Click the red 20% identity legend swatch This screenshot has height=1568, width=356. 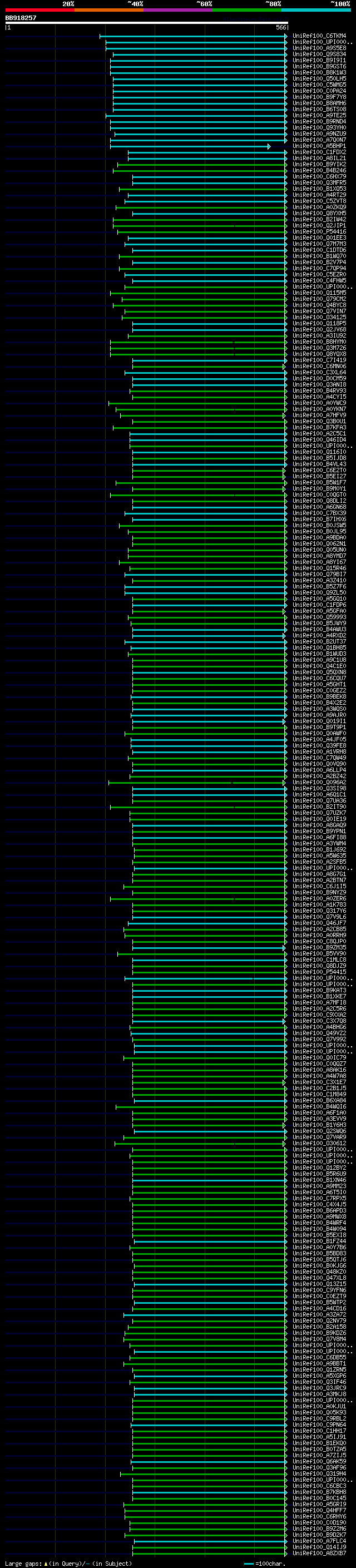(x=39, y=10)
